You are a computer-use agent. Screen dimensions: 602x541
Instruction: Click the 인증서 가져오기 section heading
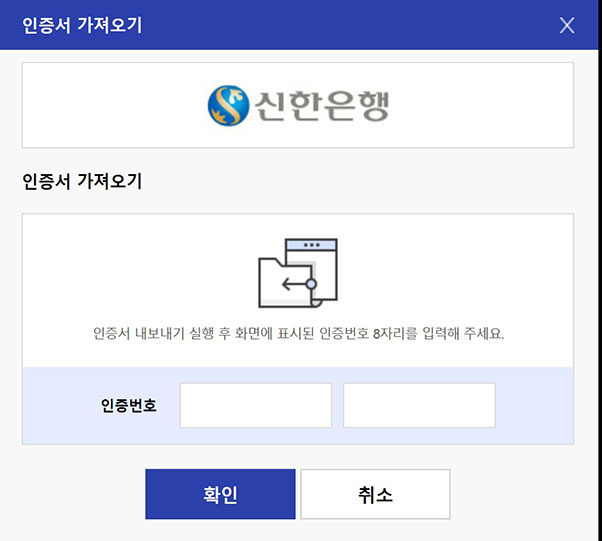click(x=82, y=181)
